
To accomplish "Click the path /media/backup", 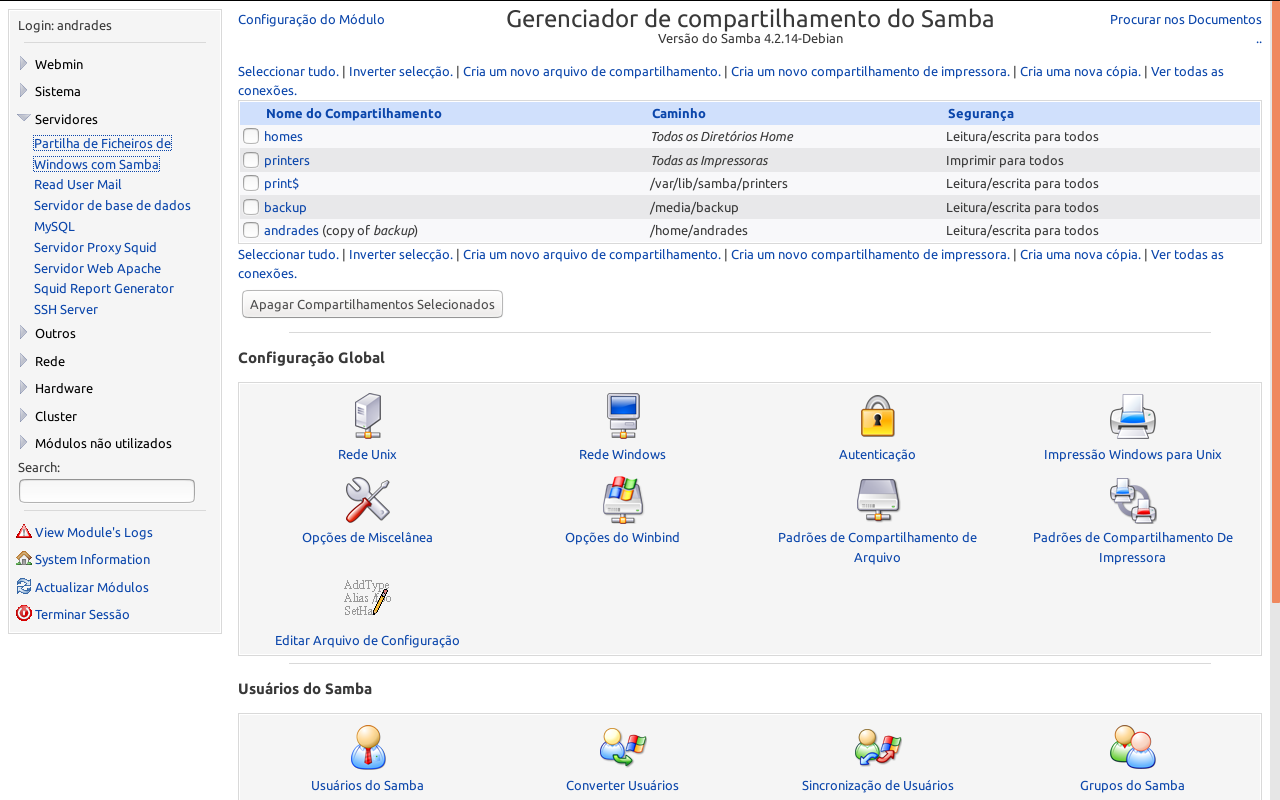I will (694, 207).
